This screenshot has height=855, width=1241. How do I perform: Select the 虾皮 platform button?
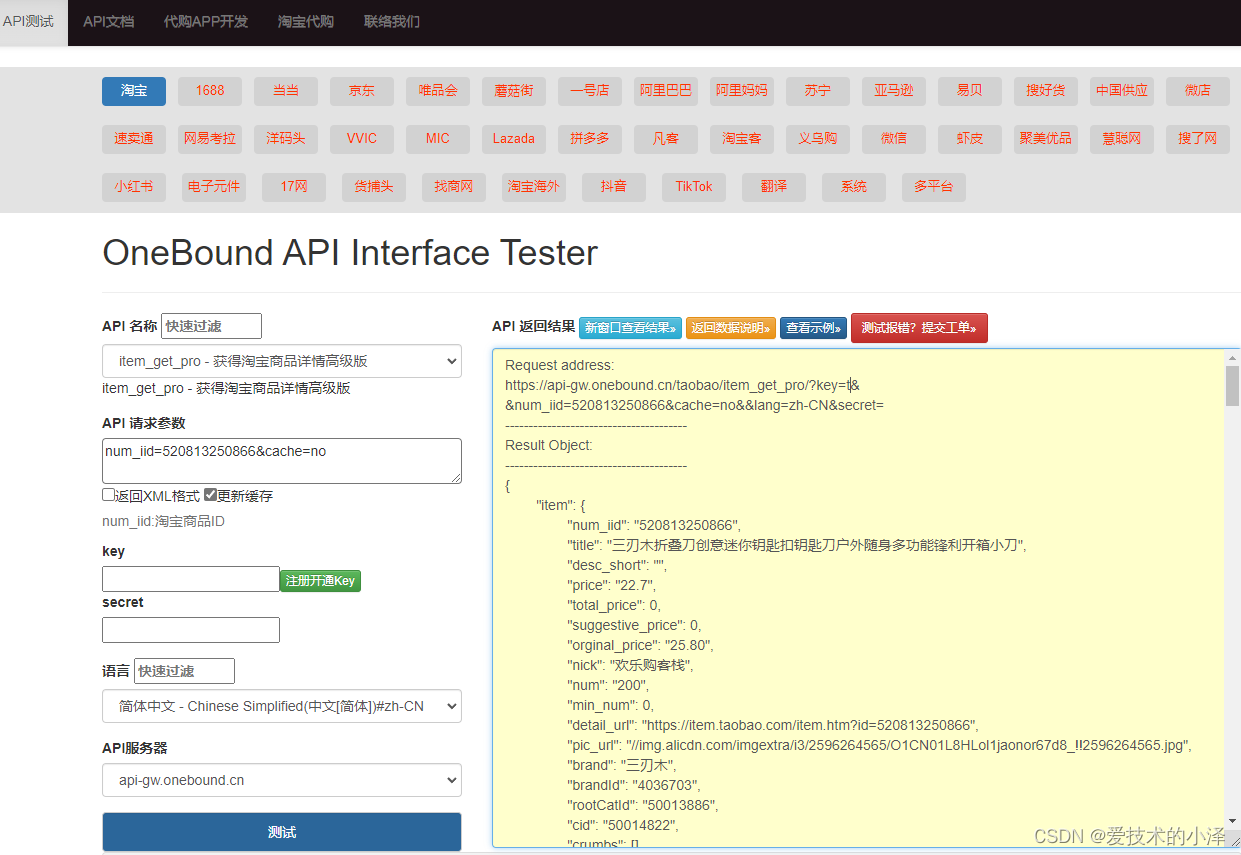point(970,139)
